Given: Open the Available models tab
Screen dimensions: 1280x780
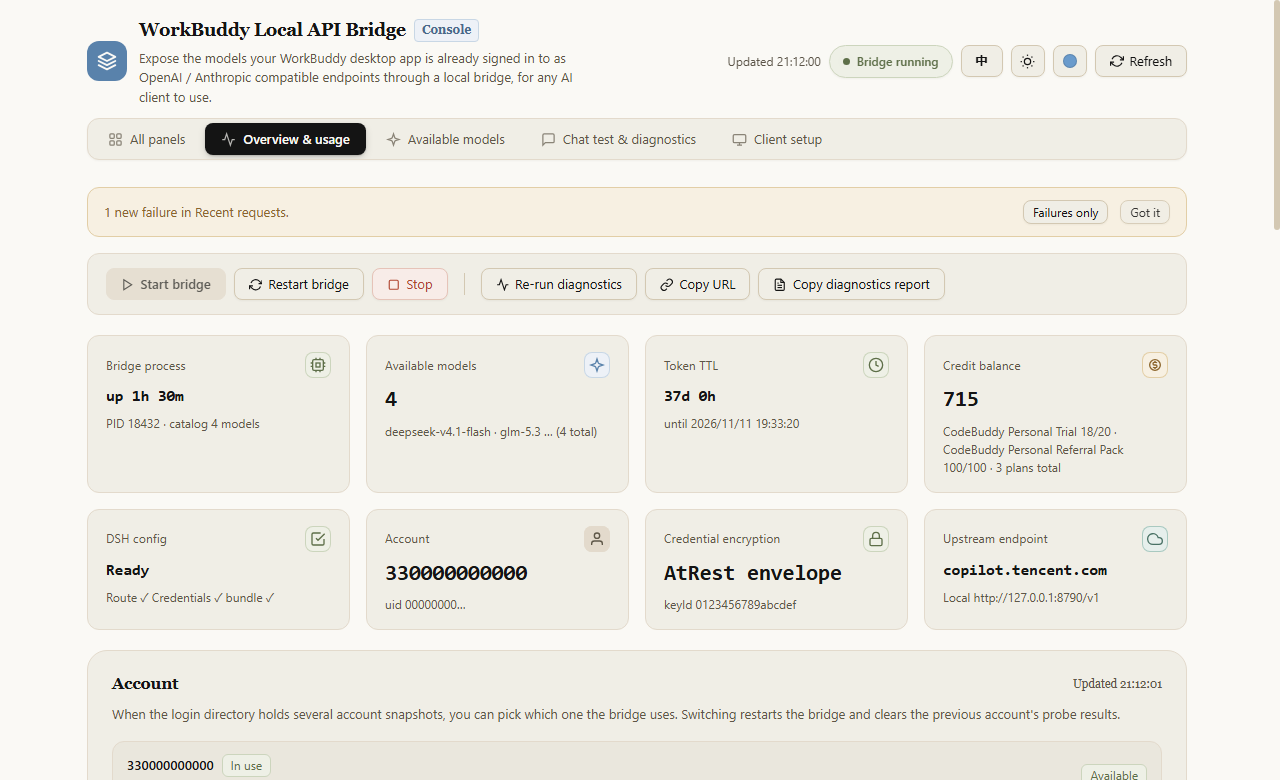Looking at the screenshot, I should pos(445,139).
